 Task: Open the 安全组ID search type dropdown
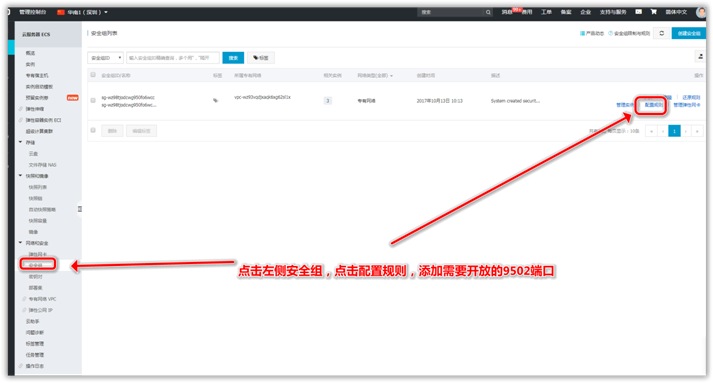click(105, 58)
